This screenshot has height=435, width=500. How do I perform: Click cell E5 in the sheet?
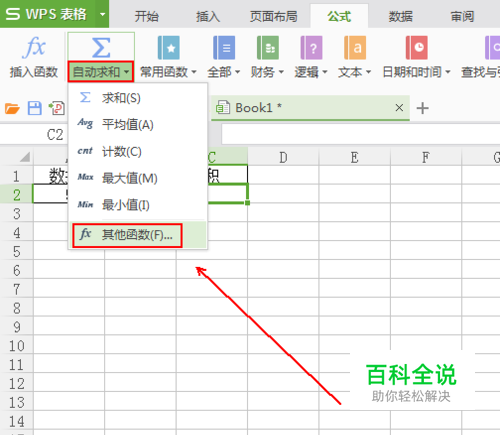click(x=354, y=251)
